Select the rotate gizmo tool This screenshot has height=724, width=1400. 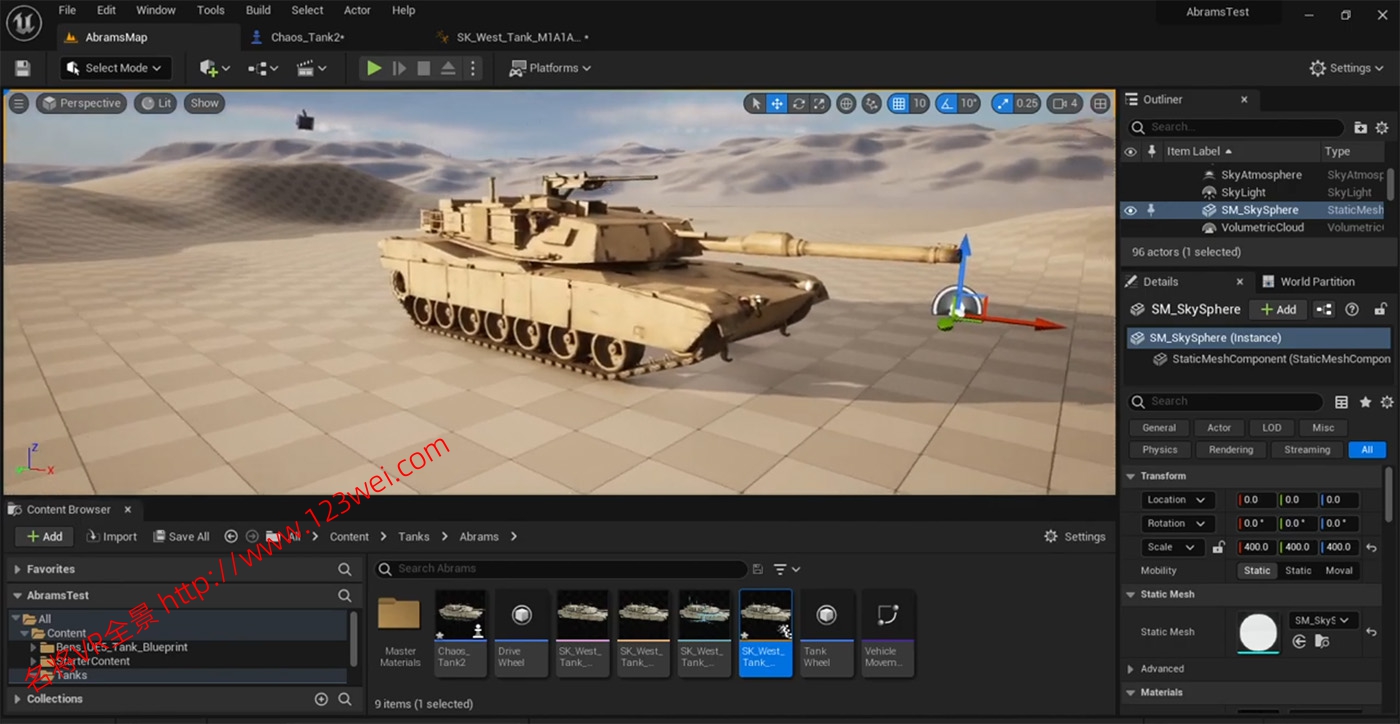[798, 103]
